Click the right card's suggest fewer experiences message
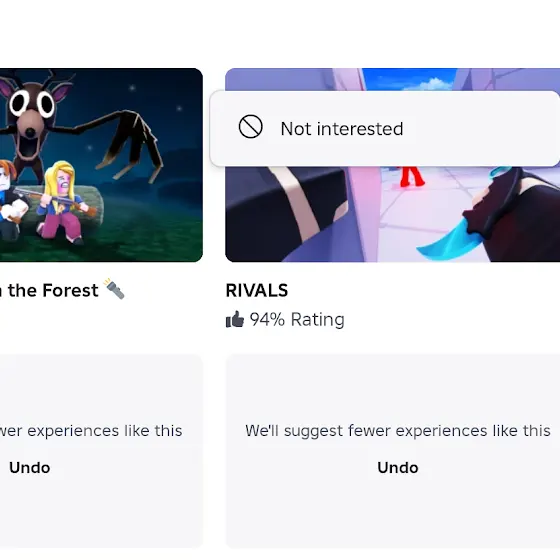The height and width of the screenshot is (560, 560). [398, 431]
